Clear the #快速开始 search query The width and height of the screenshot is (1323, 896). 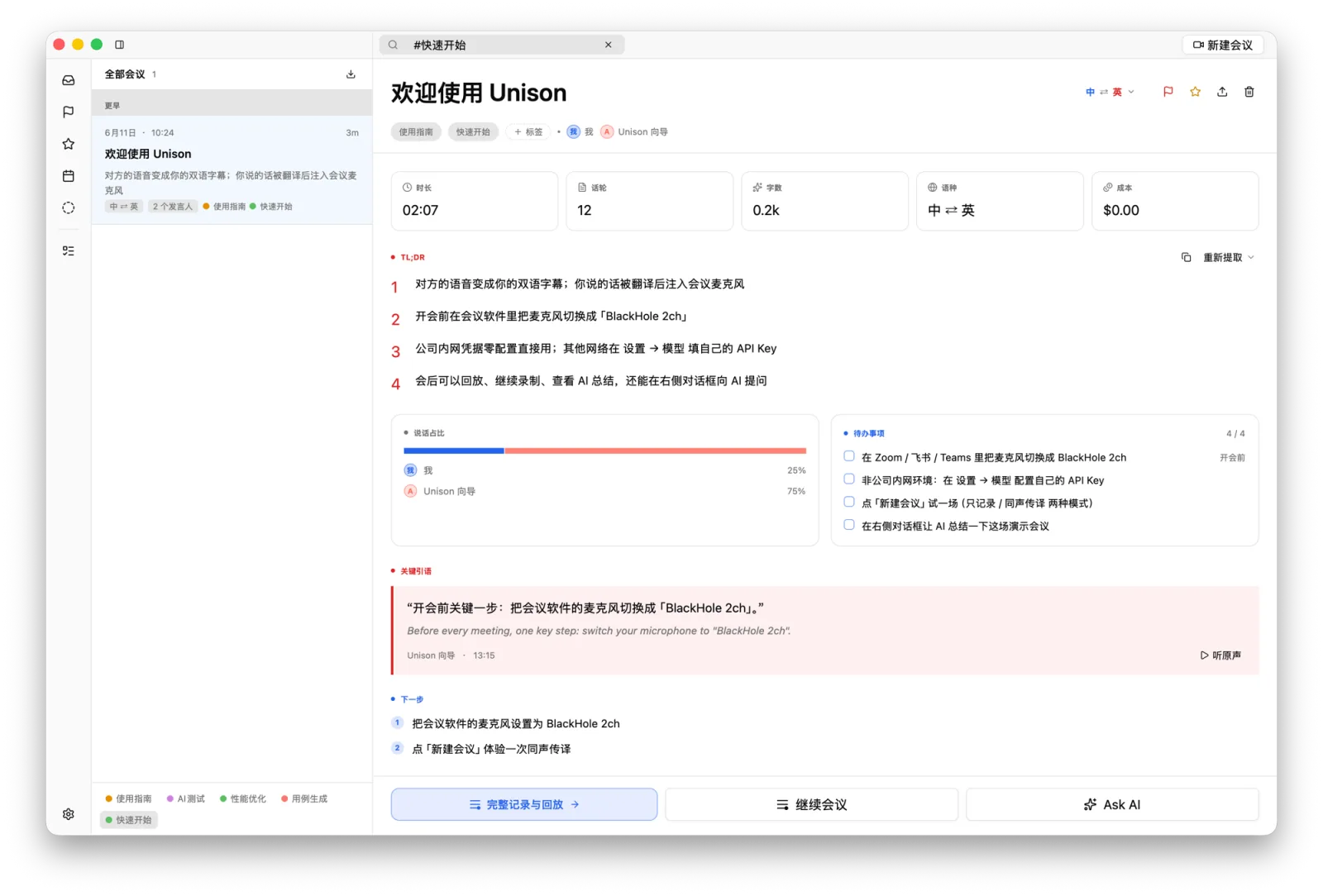tap(609, 45)
